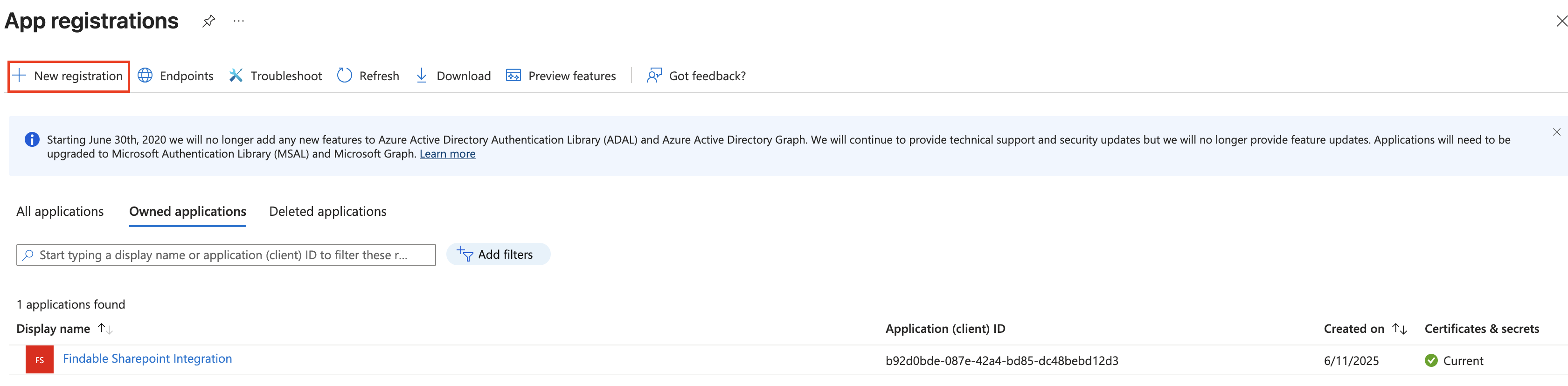
Task: Click the Add filters button
Action: tap(498, 255)
